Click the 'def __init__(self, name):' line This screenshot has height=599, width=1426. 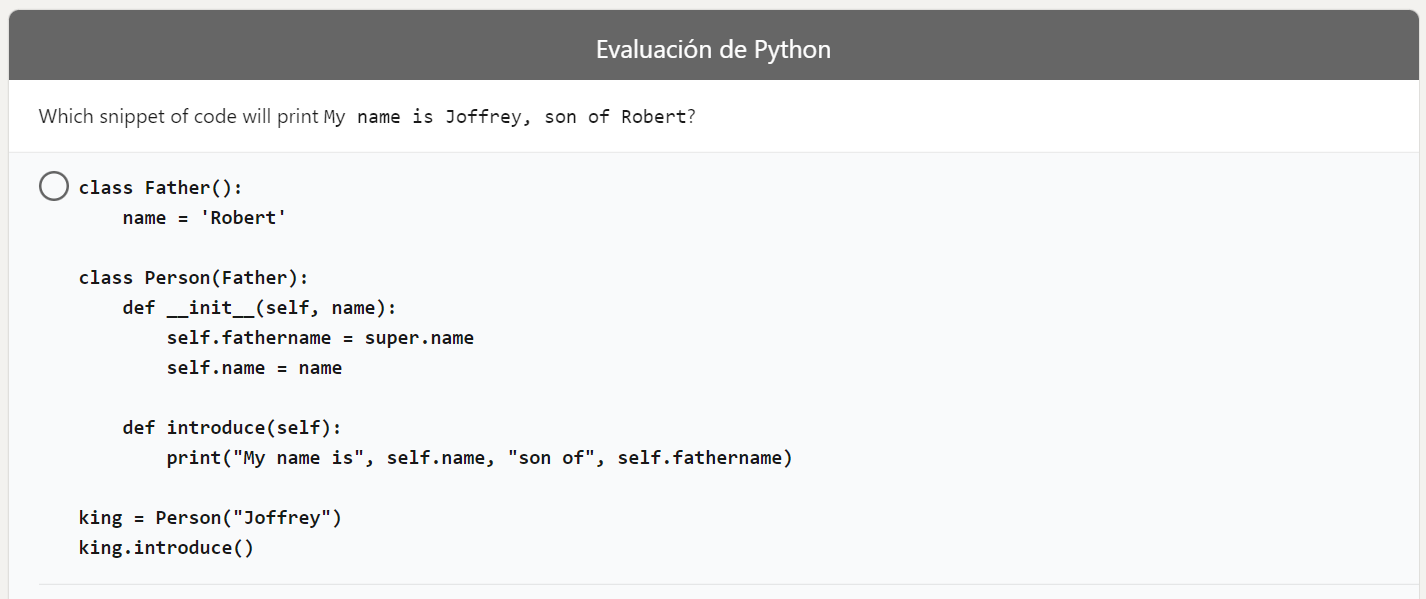pos(260,307)
